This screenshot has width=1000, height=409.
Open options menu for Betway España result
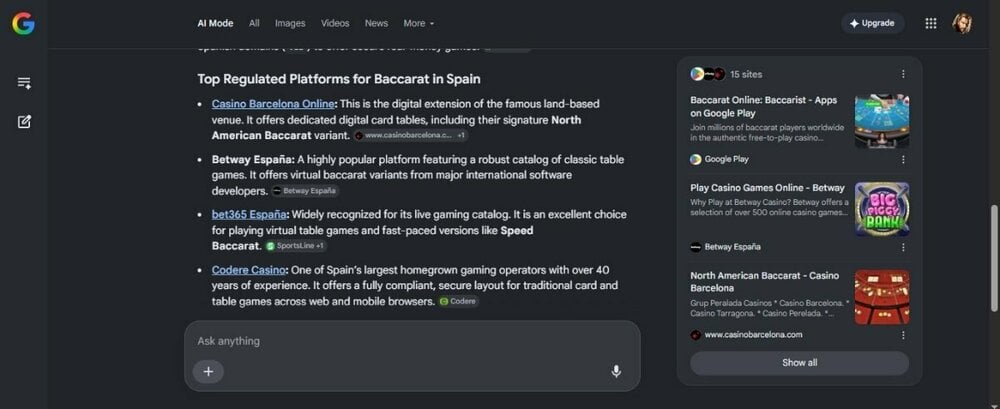[x=903, y=247]
